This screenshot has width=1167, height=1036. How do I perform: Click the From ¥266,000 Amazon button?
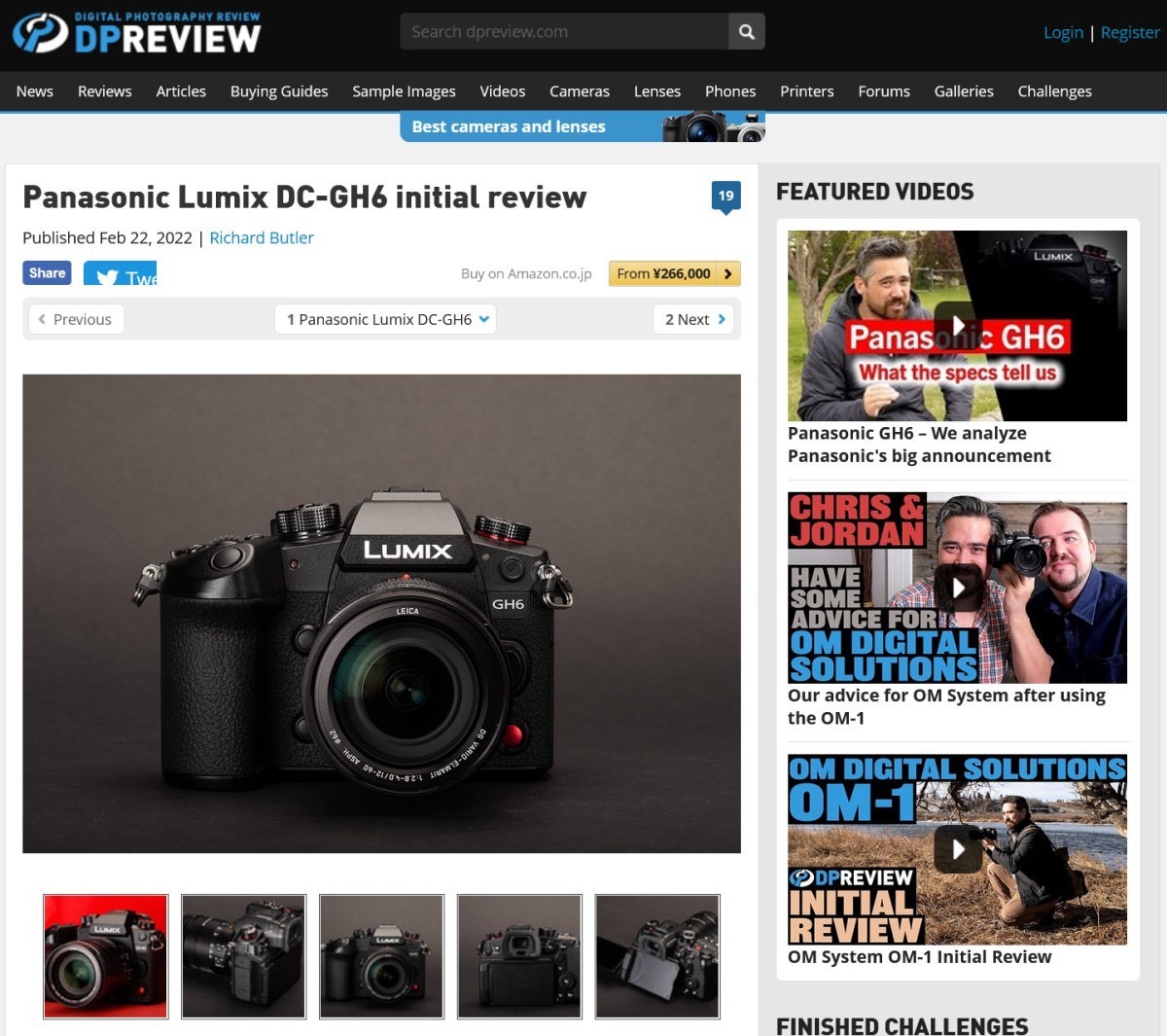[x=675, y=273]
